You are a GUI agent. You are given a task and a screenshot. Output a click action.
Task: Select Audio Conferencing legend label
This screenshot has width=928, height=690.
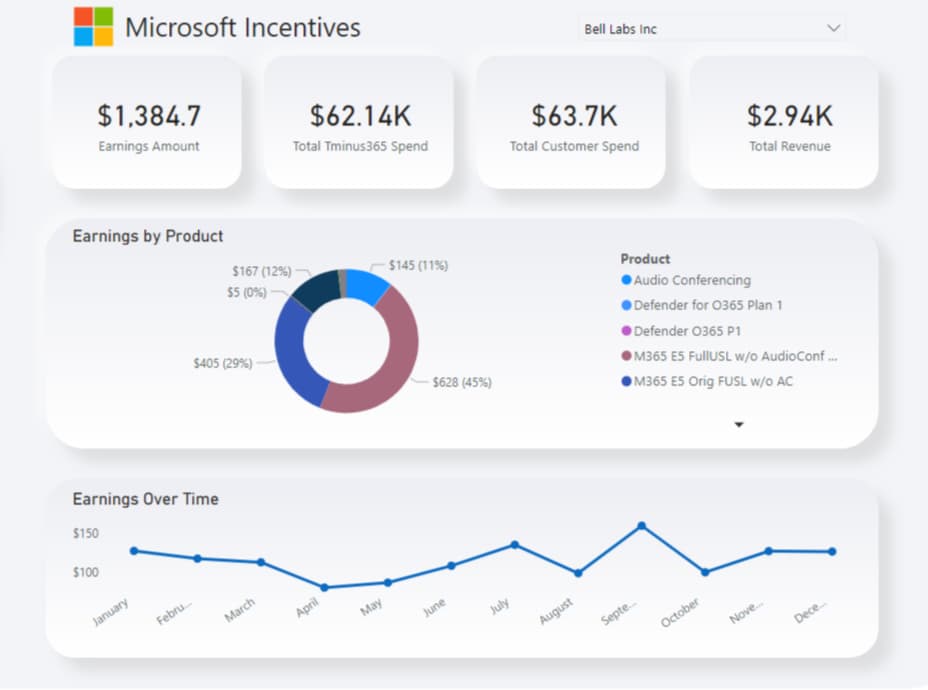(x=692, y=280)
